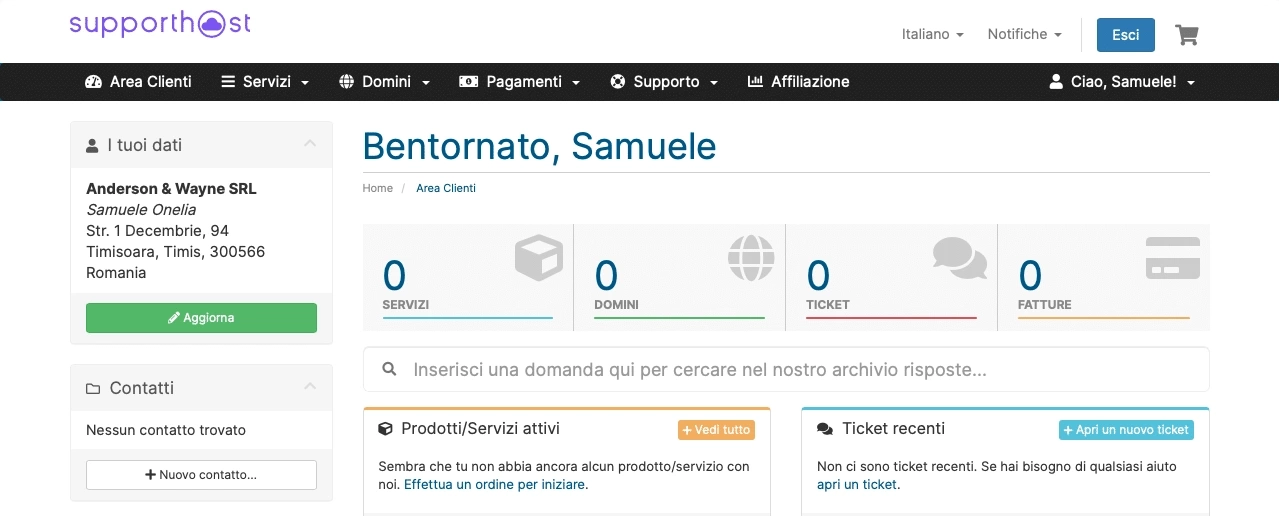
Task: Follow the Effettua un ordine per iniziare link
Action: [496, 485]
